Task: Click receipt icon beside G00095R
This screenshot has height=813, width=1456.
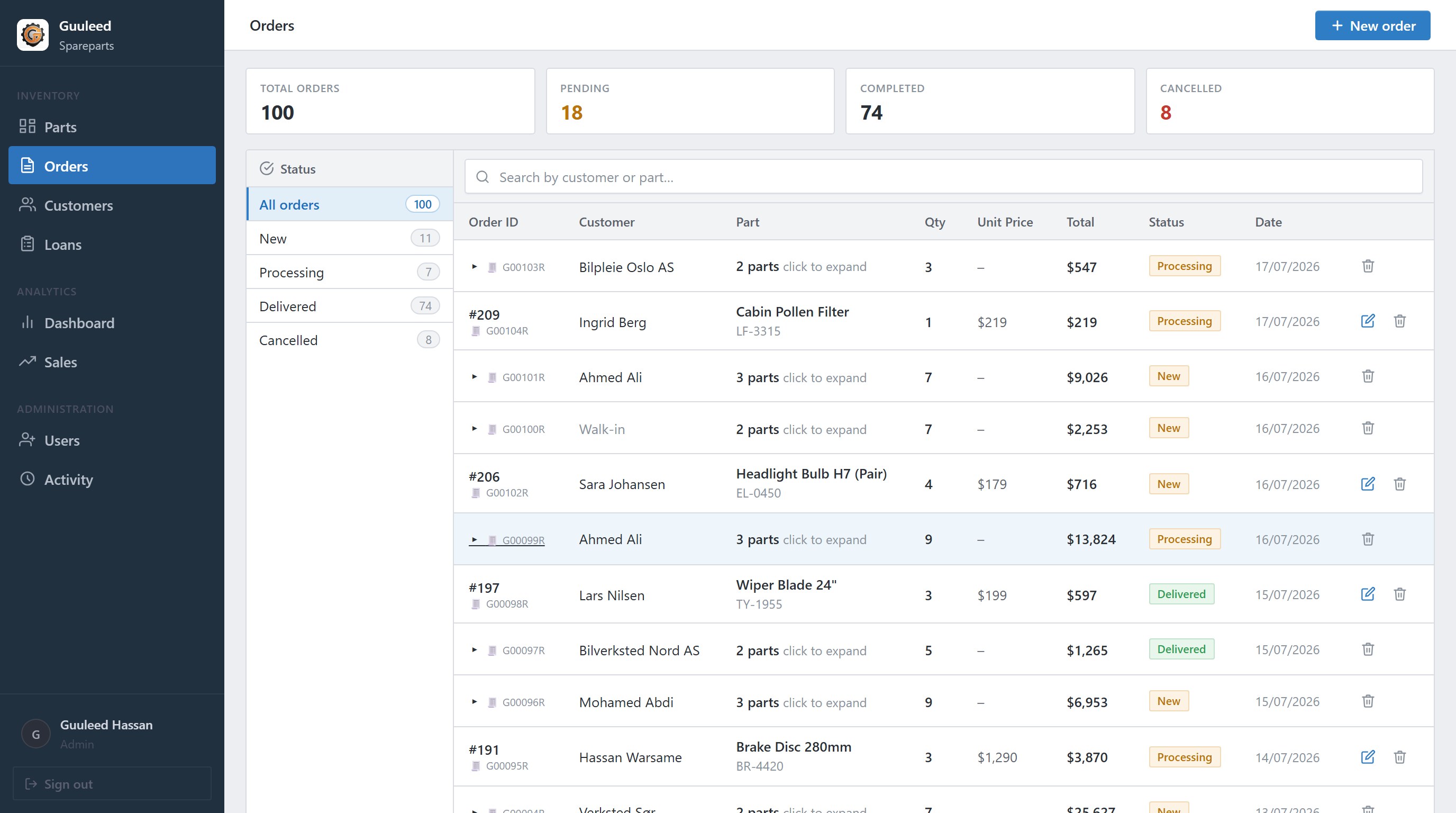Action: (475, 766)
